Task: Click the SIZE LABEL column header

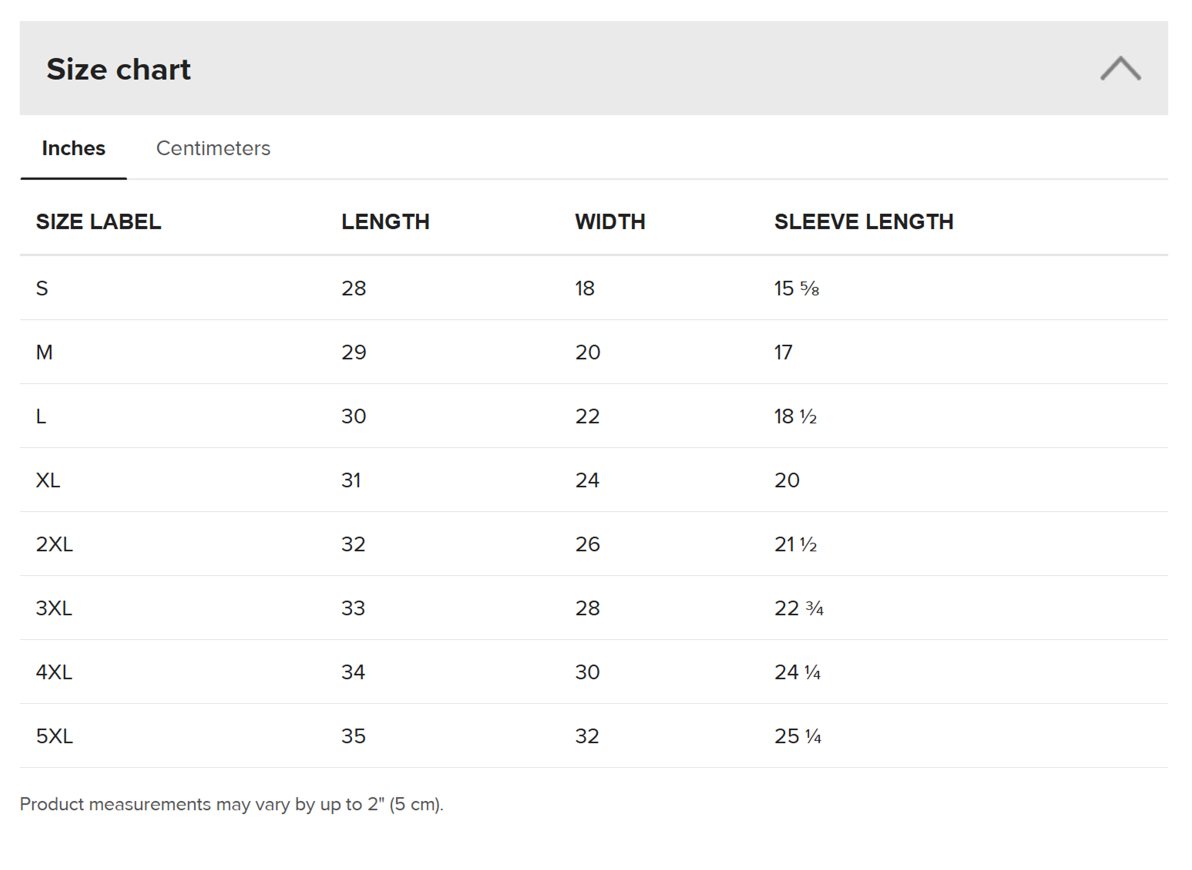Action: pos(98,222)
